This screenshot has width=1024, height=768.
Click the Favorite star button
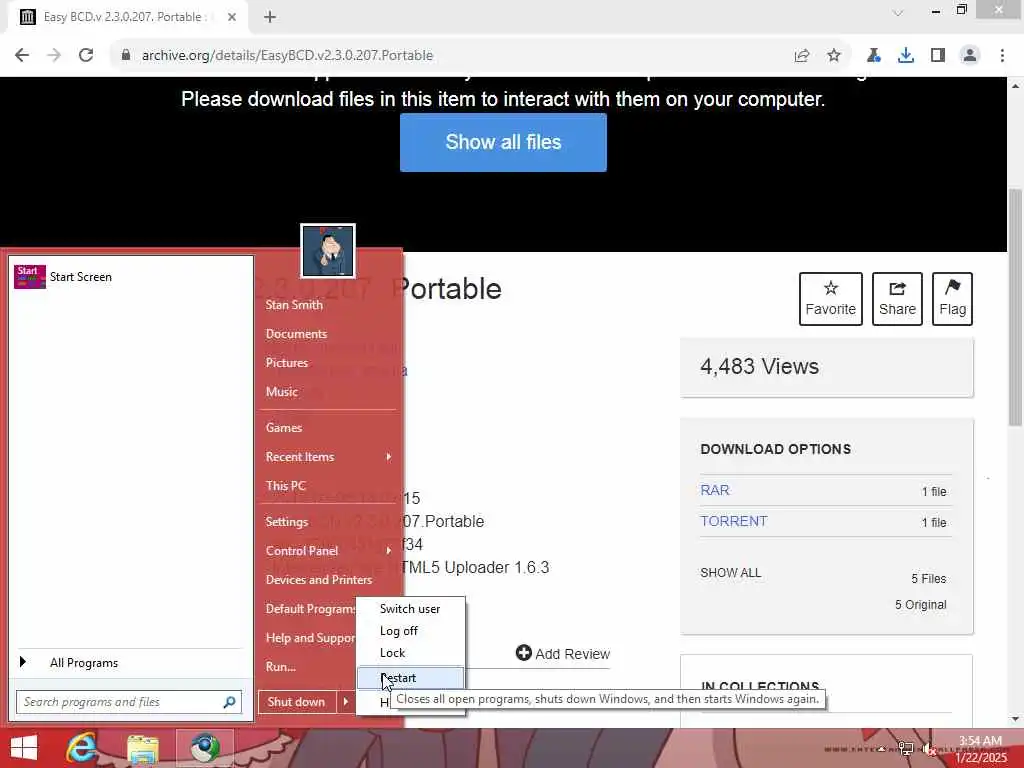pyautogui.click(x=831, y=298)
